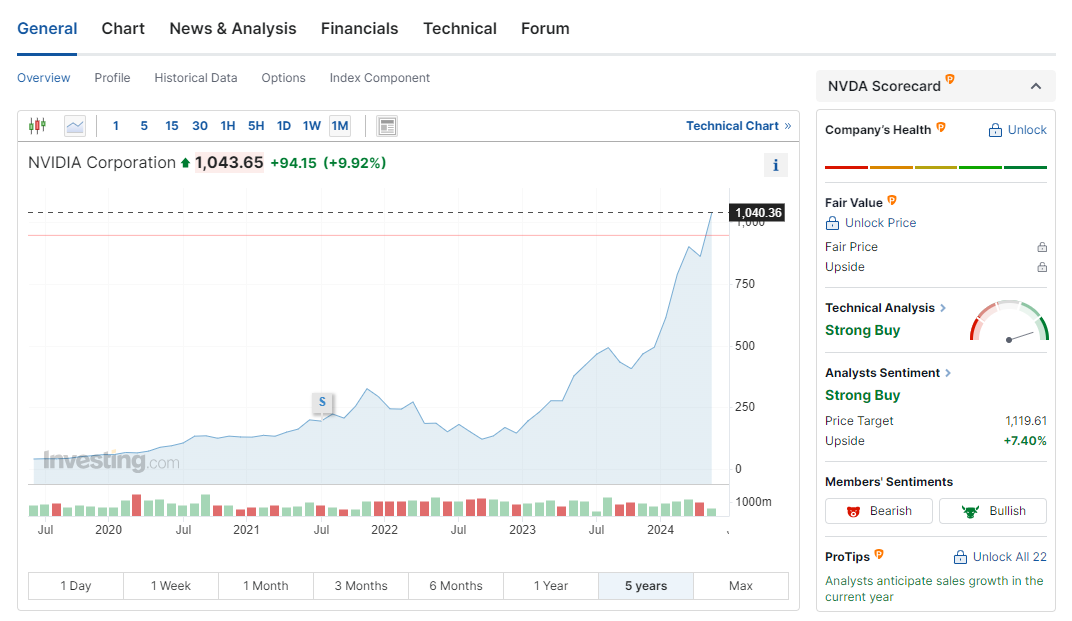Vote Bearish in Members' Sentiments

coord(878,511)
